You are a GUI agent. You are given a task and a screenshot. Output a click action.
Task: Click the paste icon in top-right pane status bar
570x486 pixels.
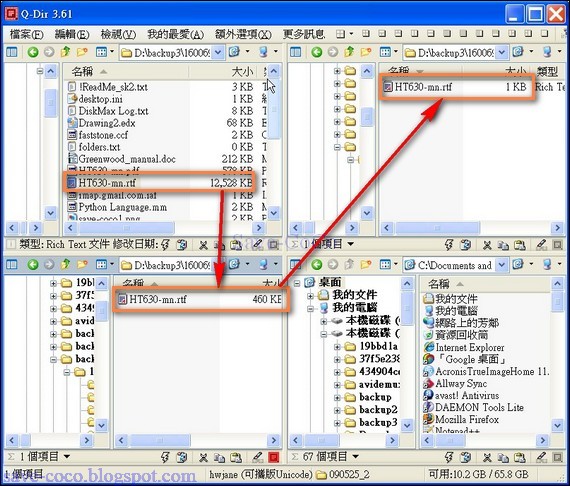520,245
